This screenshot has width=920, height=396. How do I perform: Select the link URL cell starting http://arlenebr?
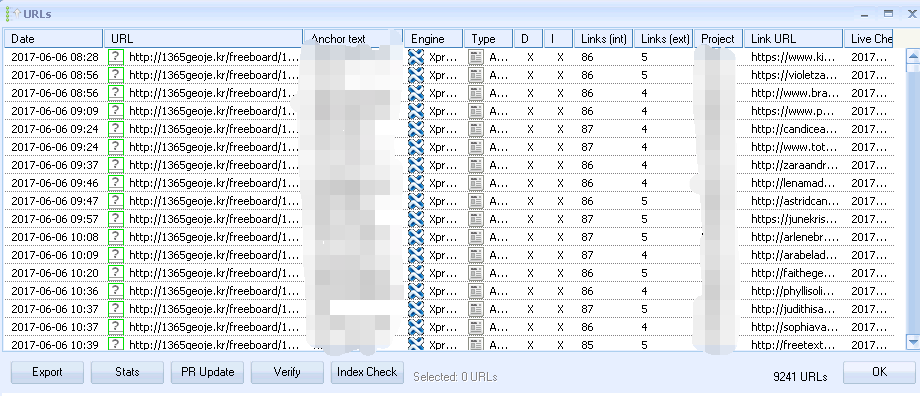[x=794, y=237]
